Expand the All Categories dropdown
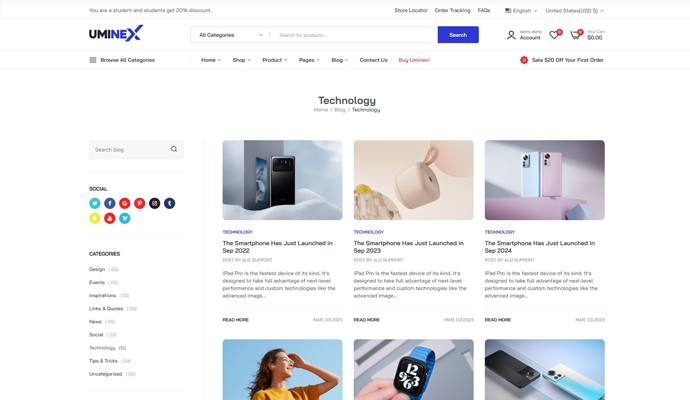Screen dimensions: 690x400 point(230,35)
